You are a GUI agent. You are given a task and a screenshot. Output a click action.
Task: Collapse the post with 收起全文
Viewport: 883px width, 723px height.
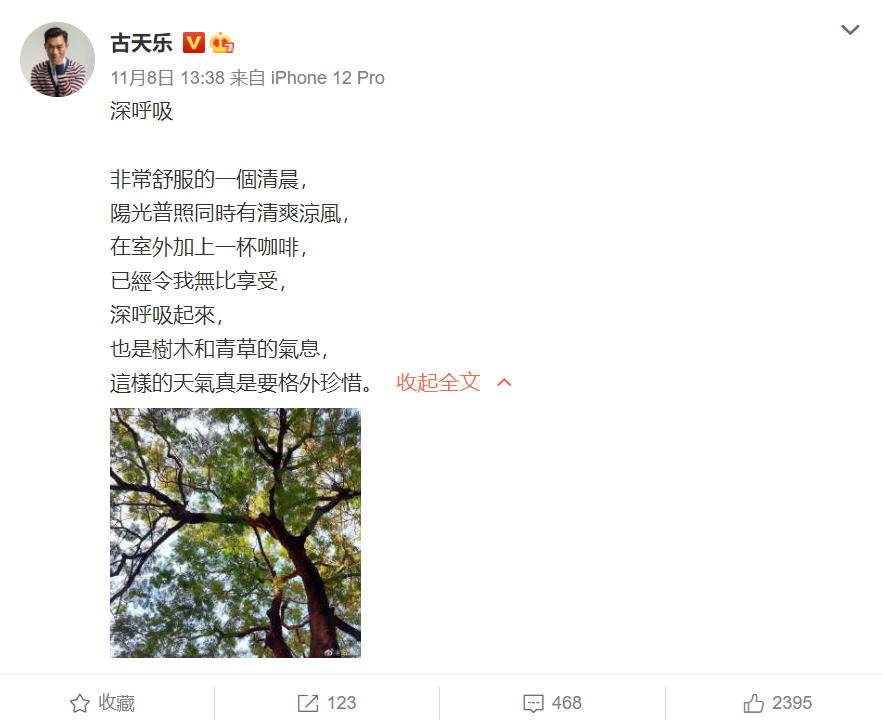point(438,382)
